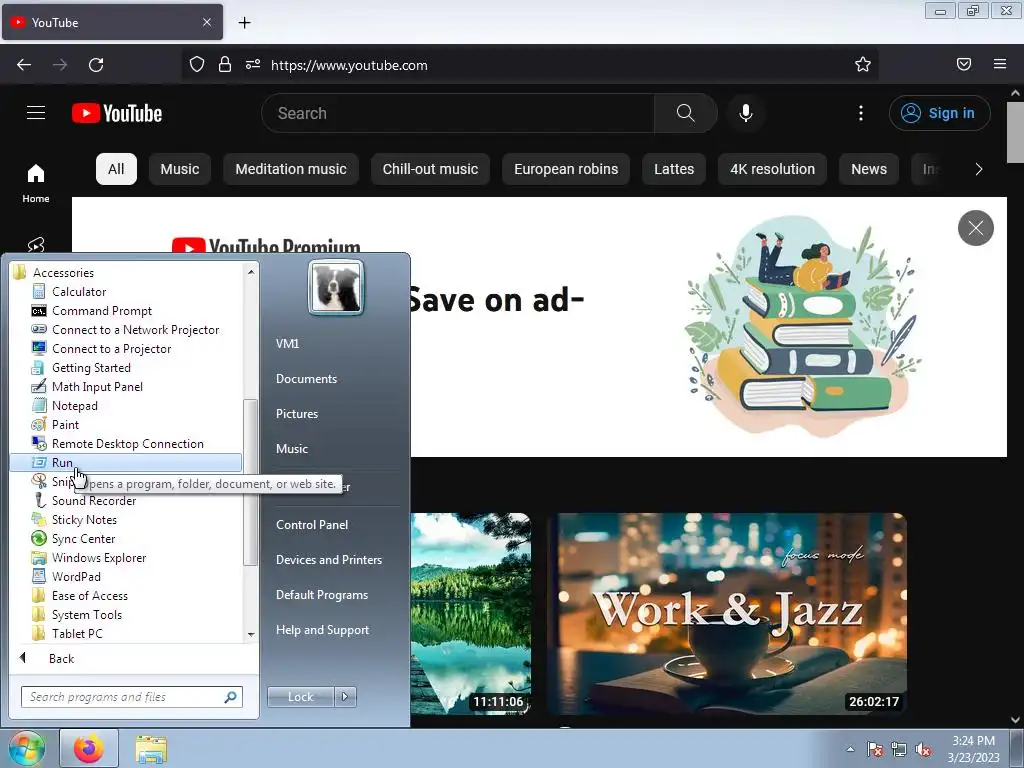
Task: Click the muted volume tray icon
Action: tap(923, 749)
